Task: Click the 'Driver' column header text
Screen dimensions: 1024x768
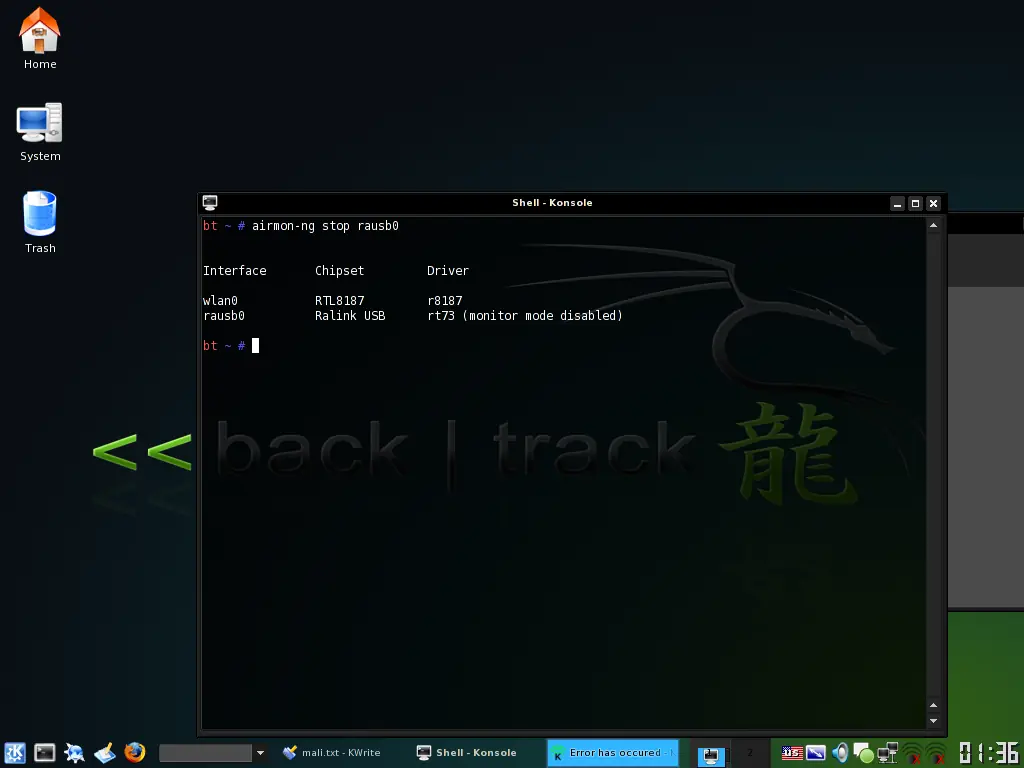Action: [x=448, y=270]
